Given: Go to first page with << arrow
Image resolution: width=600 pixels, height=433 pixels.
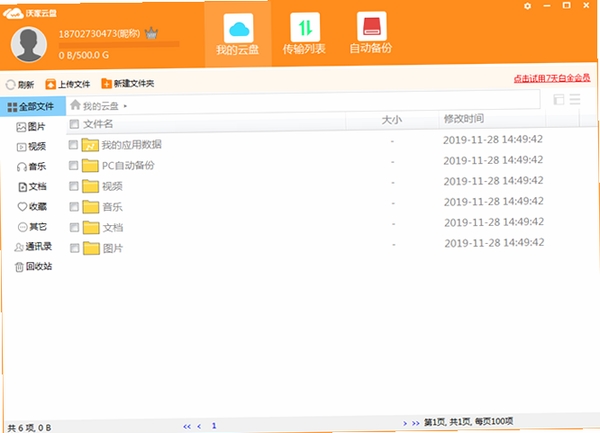Looking at the screenshot, I should (x=187, y=426).
